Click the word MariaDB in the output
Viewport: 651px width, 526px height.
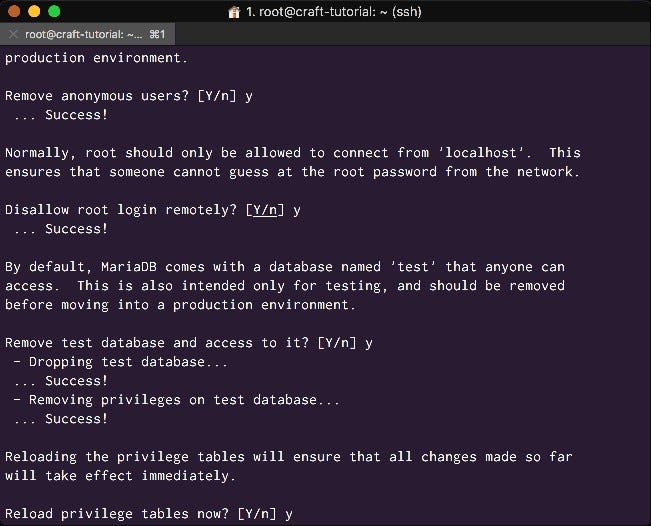129,267
